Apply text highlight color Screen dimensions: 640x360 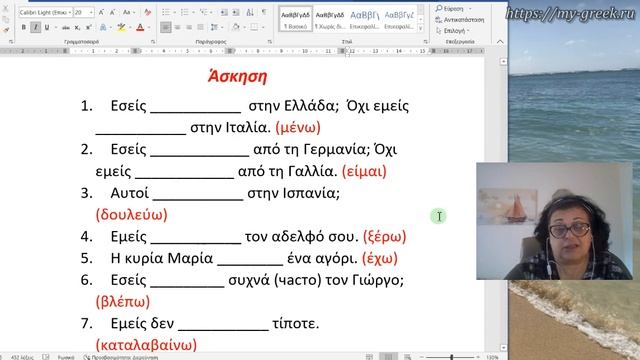coord(121,27)
